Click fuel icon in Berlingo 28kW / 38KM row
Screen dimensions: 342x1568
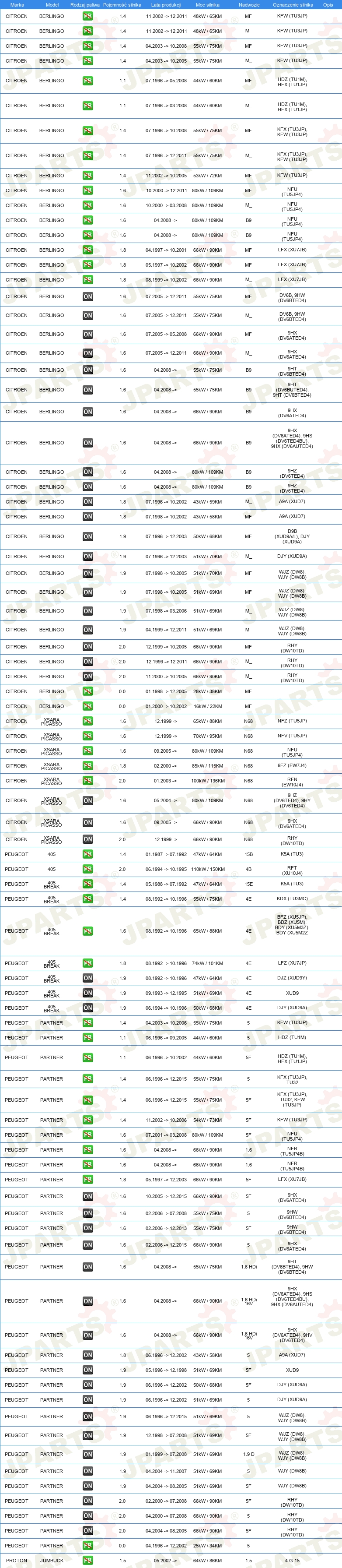(88, 691)
